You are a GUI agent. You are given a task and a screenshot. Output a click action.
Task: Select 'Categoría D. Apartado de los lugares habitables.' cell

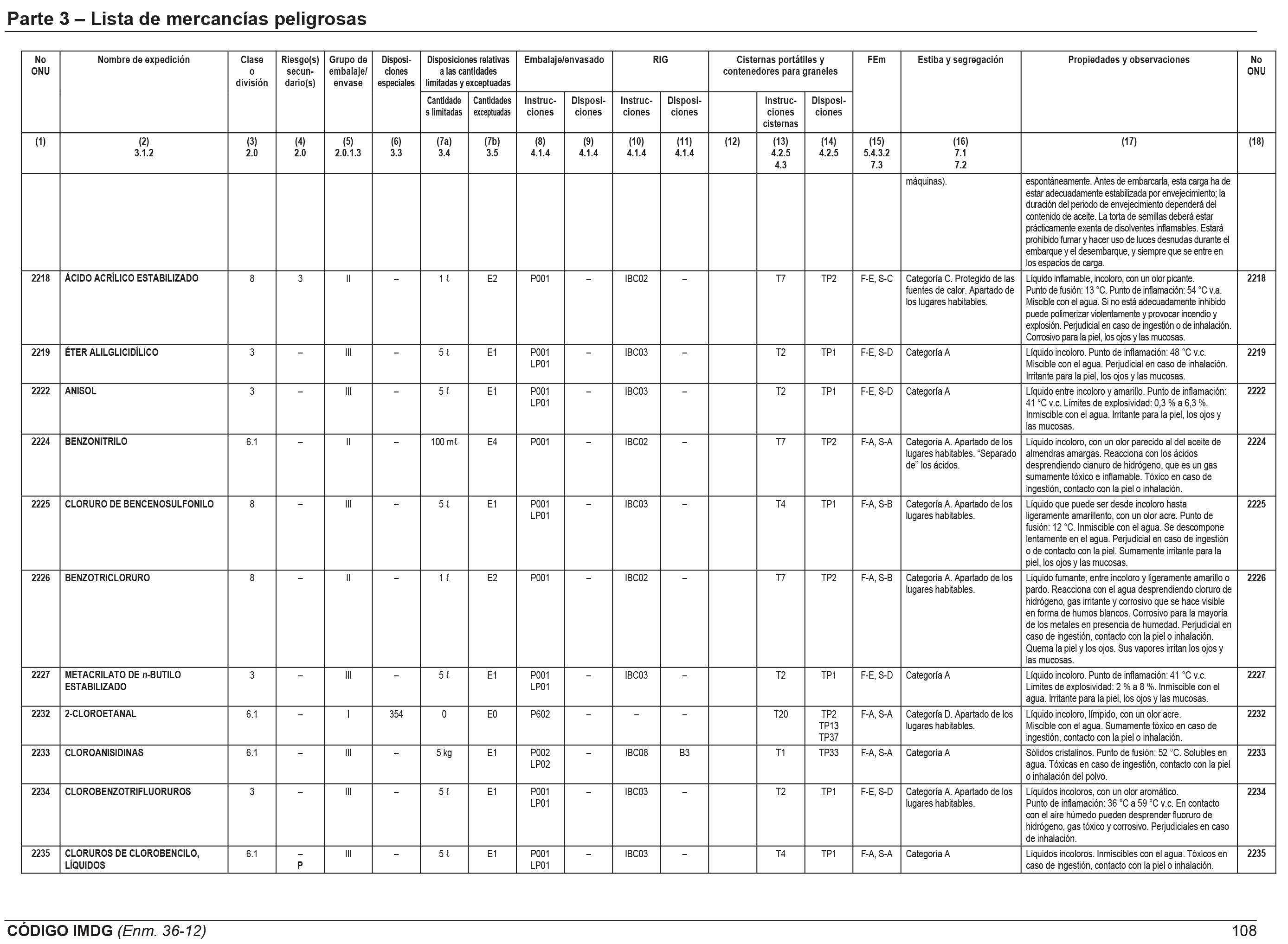pos(959,720)
